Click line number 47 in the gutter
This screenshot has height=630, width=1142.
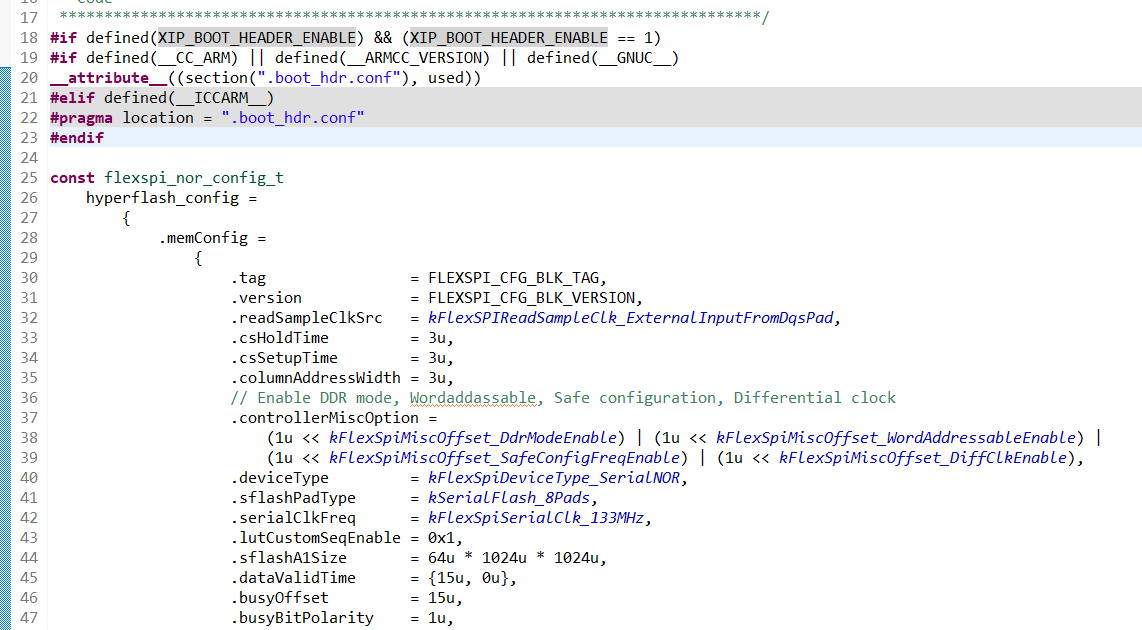[x=31, y=618]
